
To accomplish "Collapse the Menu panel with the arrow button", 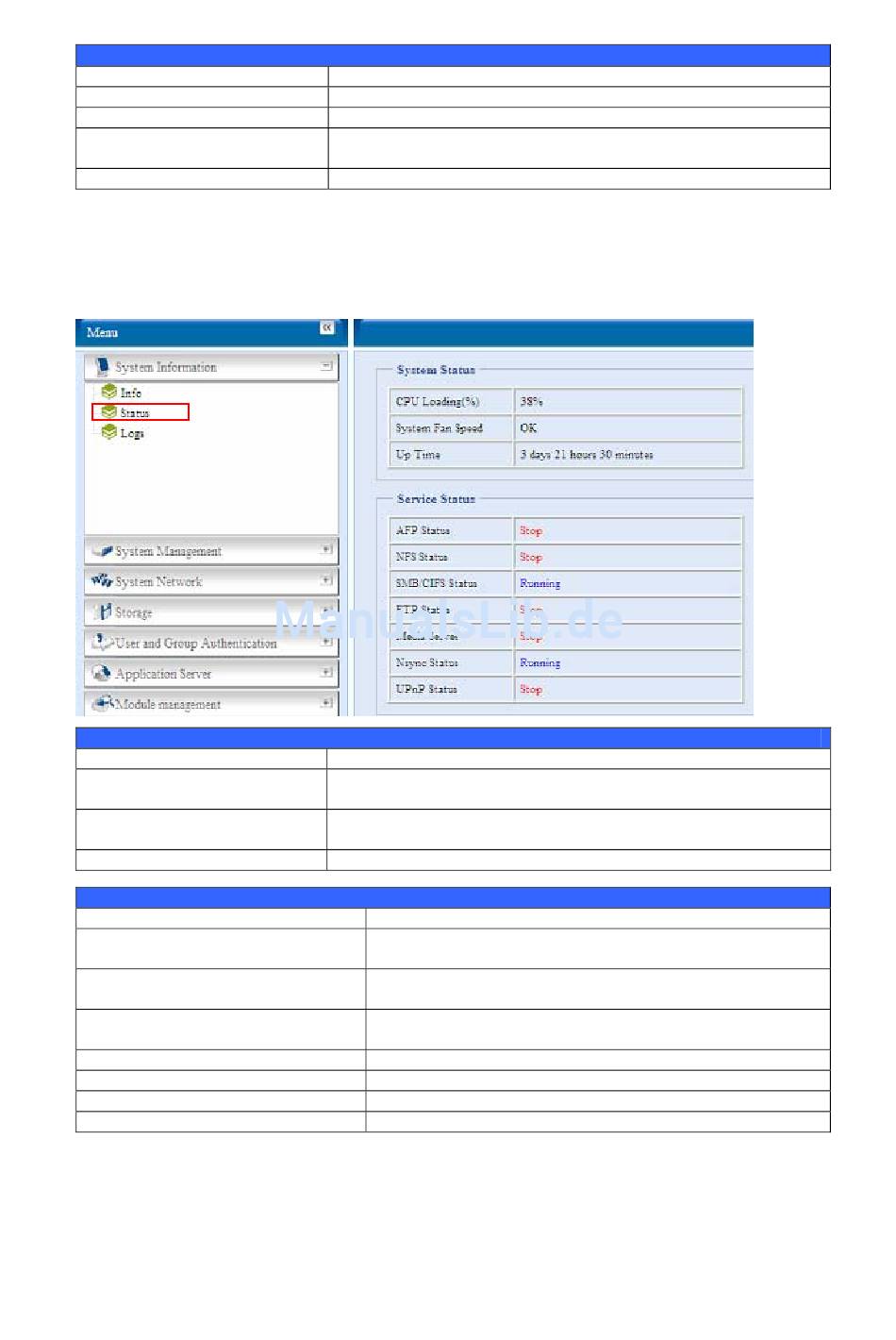I will tap(326, 327).
